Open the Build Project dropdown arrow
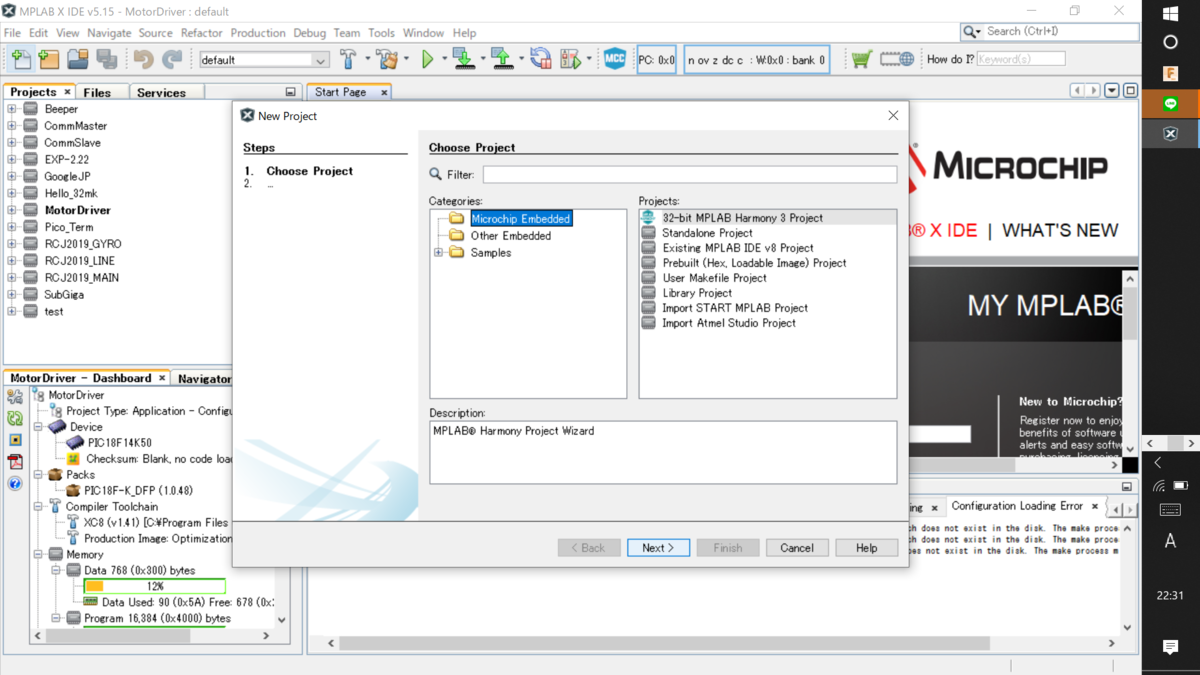This screenshot has width=1200, height=675. (x=366, y=60)
